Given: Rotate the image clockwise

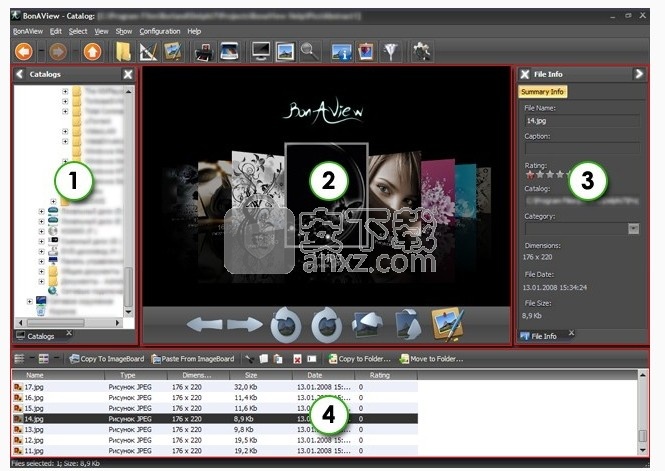Looking at the screenshot, I should [x=327, y=325].
